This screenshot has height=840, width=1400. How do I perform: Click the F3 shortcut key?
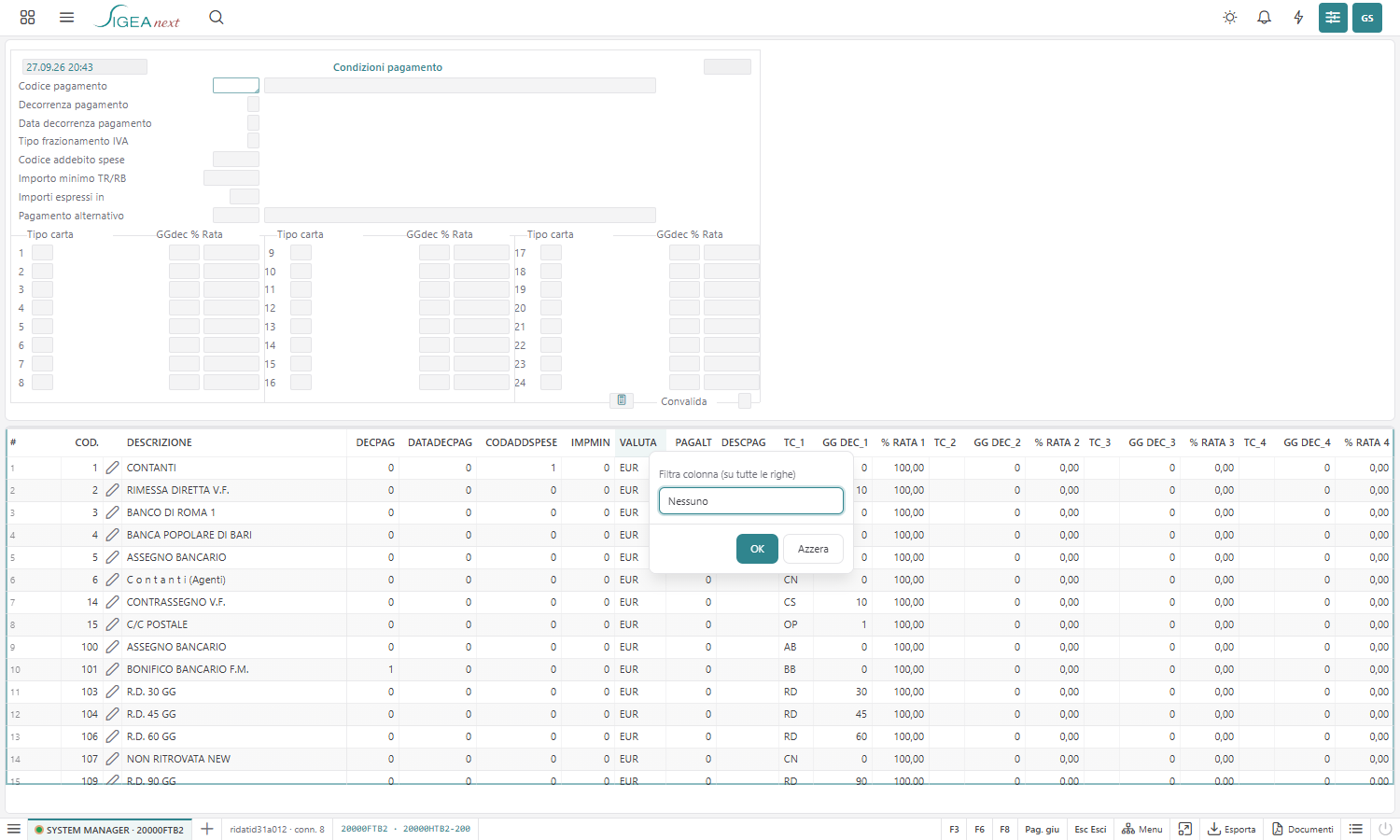click(x=954, y=829)
